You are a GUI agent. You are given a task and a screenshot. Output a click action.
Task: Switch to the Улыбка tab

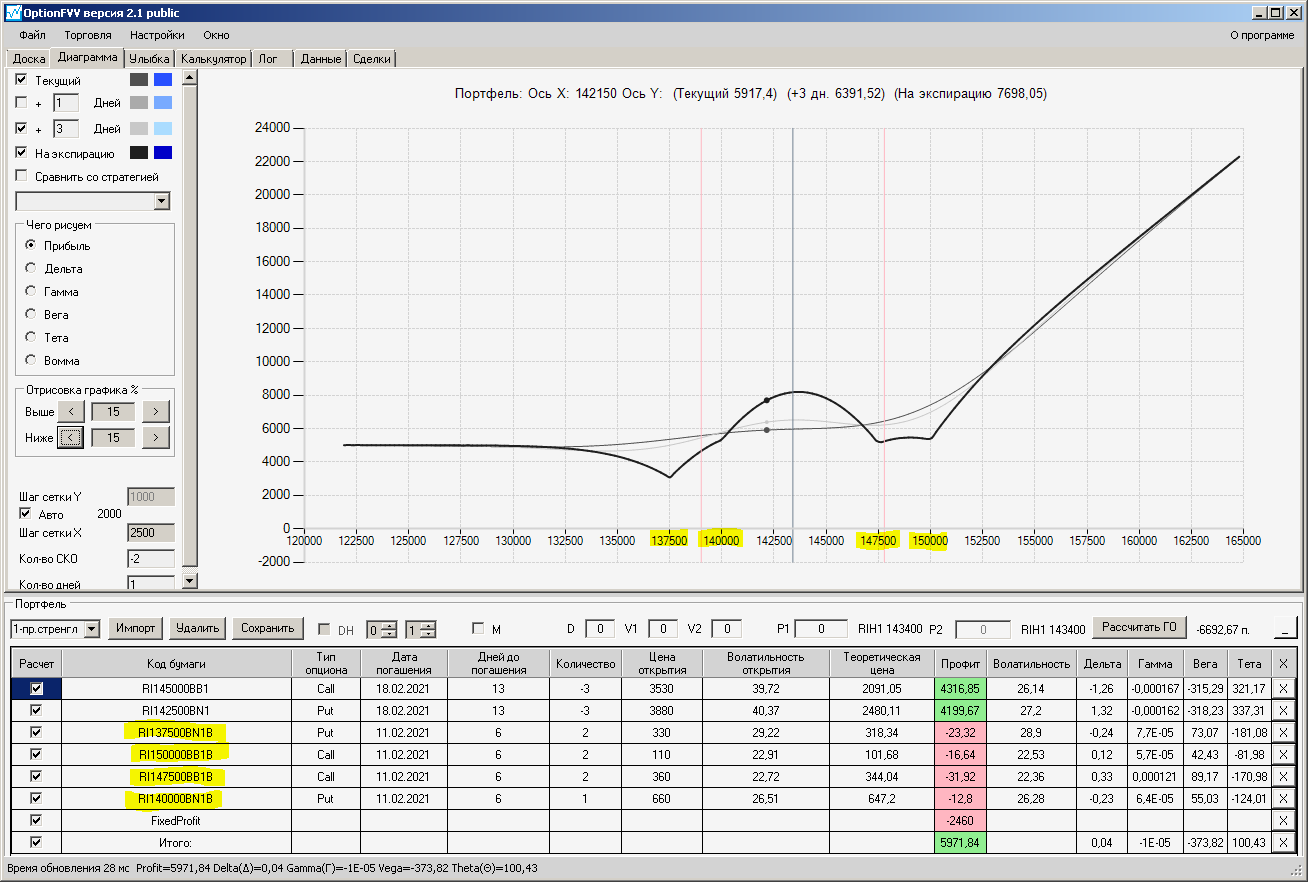click(x=149, y=59)
